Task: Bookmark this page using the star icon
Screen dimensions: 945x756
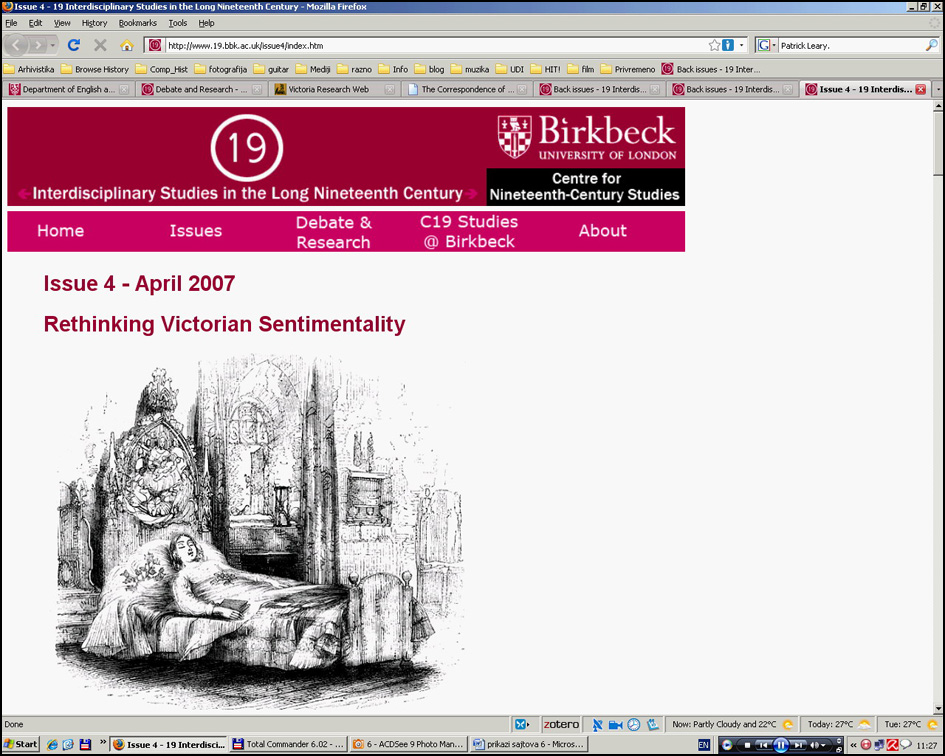Action: [x=714, y=45]
